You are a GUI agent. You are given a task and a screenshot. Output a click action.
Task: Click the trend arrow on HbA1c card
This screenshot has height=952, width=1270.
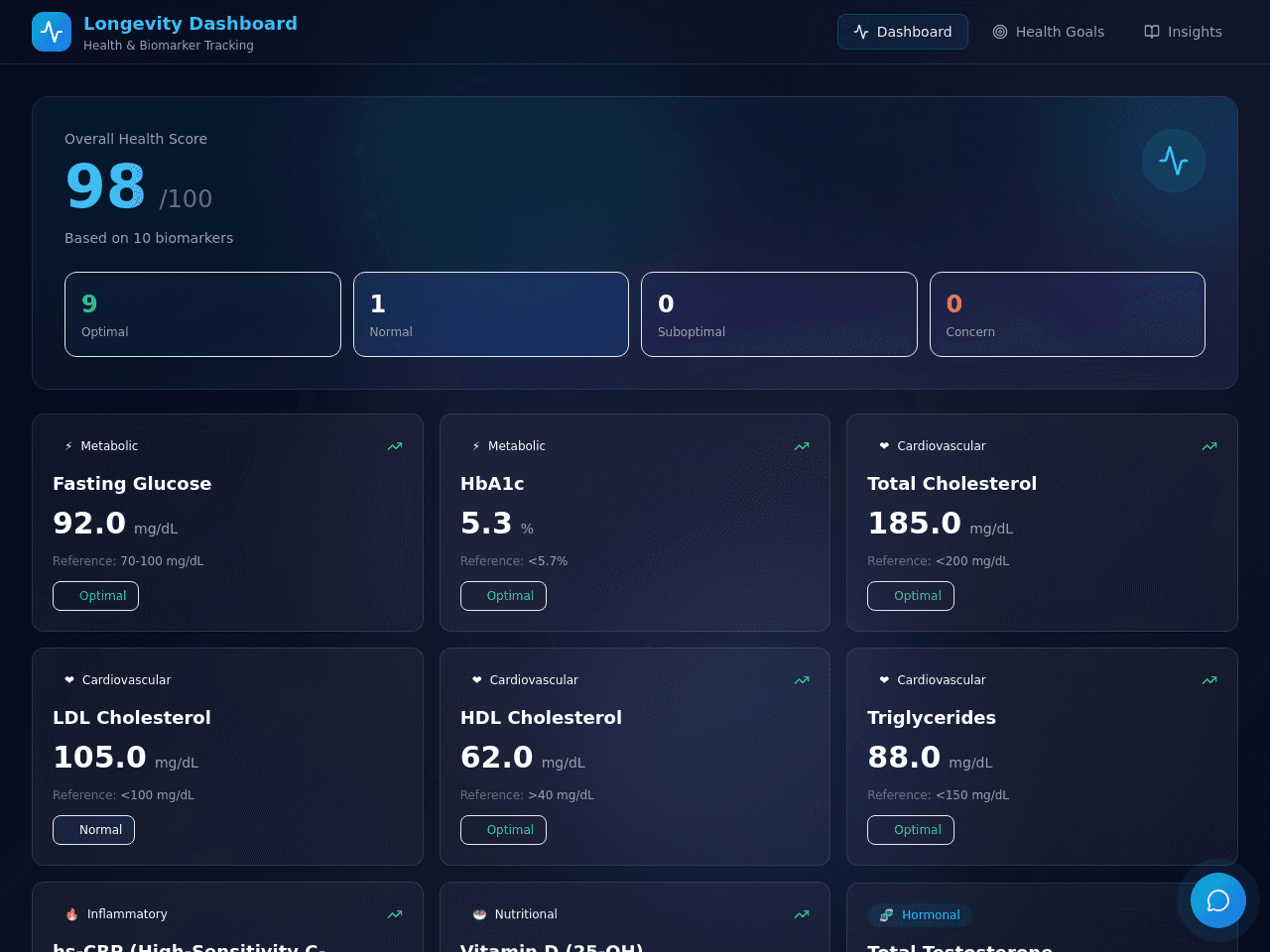point(802,446)
